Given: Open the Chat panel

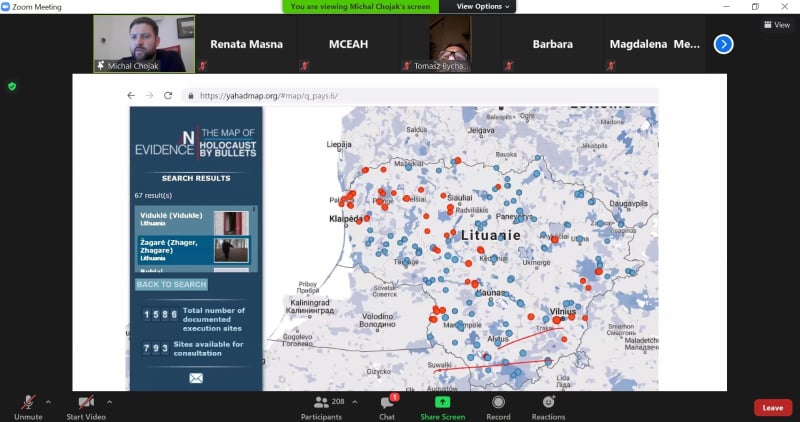Looking at the screenshot, I should (387, 407).
